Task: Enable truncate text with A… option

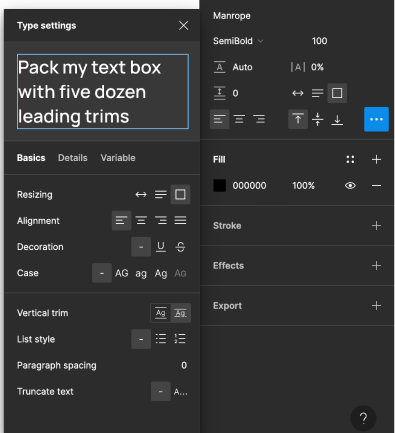Action: pyautogui.click(x=180, y=392)
